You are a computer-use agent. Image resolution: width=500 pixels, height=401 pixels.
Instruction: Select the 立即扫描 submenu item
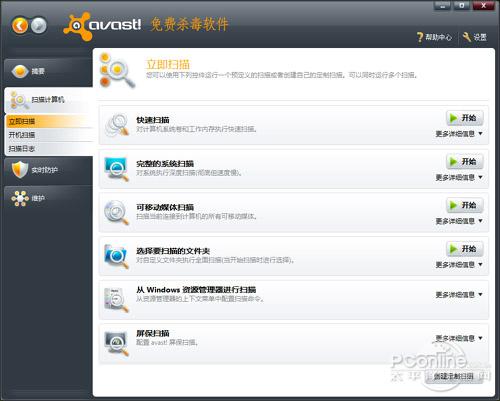coord(49,121)
